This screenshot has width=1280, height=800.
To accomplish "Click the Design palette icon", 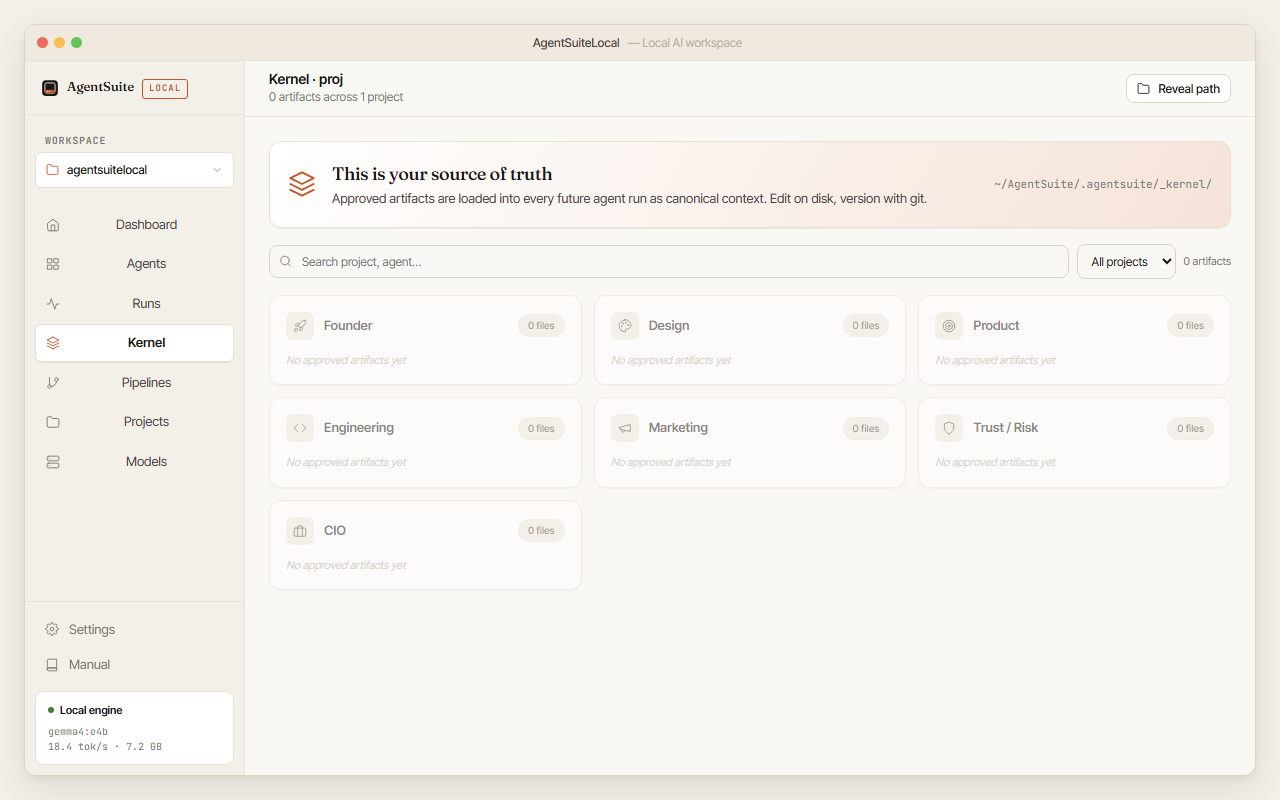I will [x=625, y=326].
